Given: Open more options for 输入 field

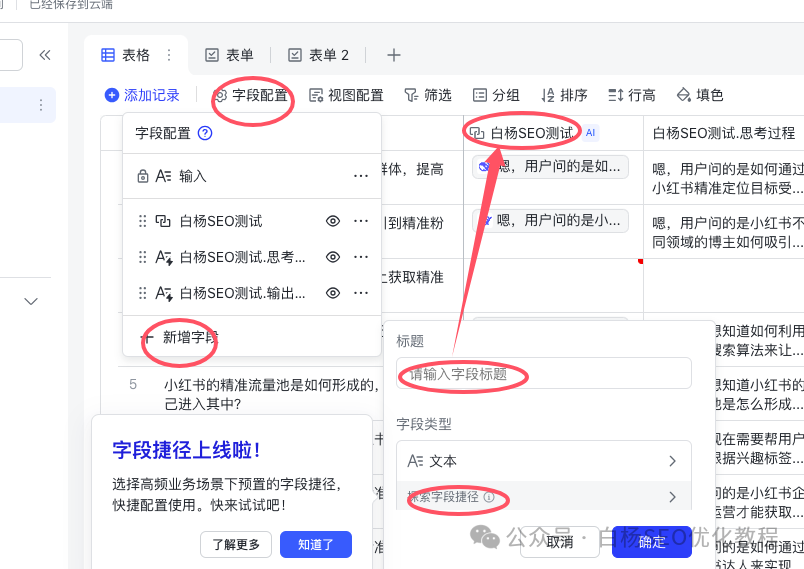Looking at the screenshot, I should pyautogui.click(x=361, y=176).
